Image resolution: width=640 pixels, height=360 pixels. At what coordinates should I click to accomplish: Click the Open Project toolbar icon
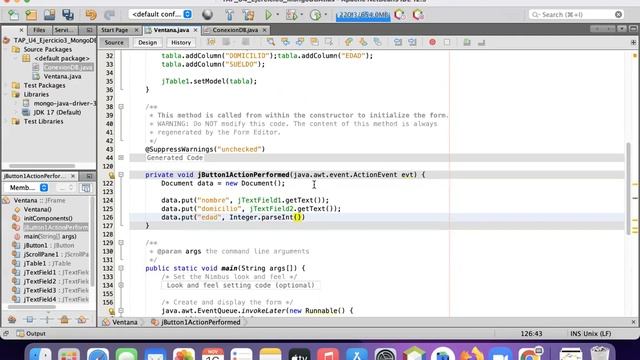tap(49, 15)
